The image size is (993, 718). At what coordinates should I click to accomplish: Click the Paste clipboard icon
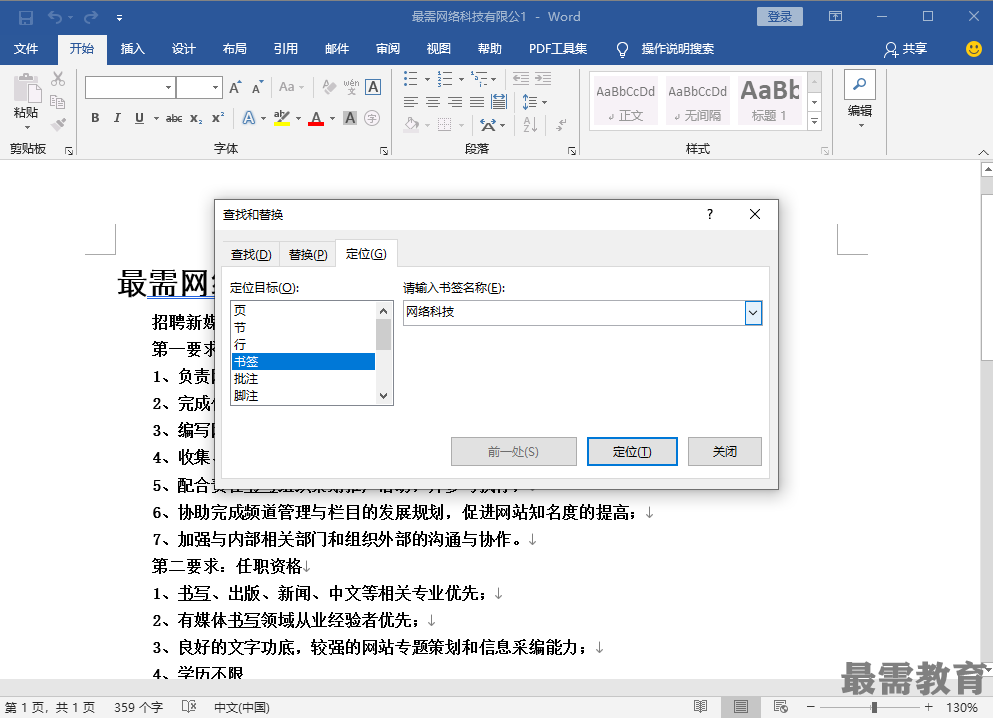(x=27, y=88)
